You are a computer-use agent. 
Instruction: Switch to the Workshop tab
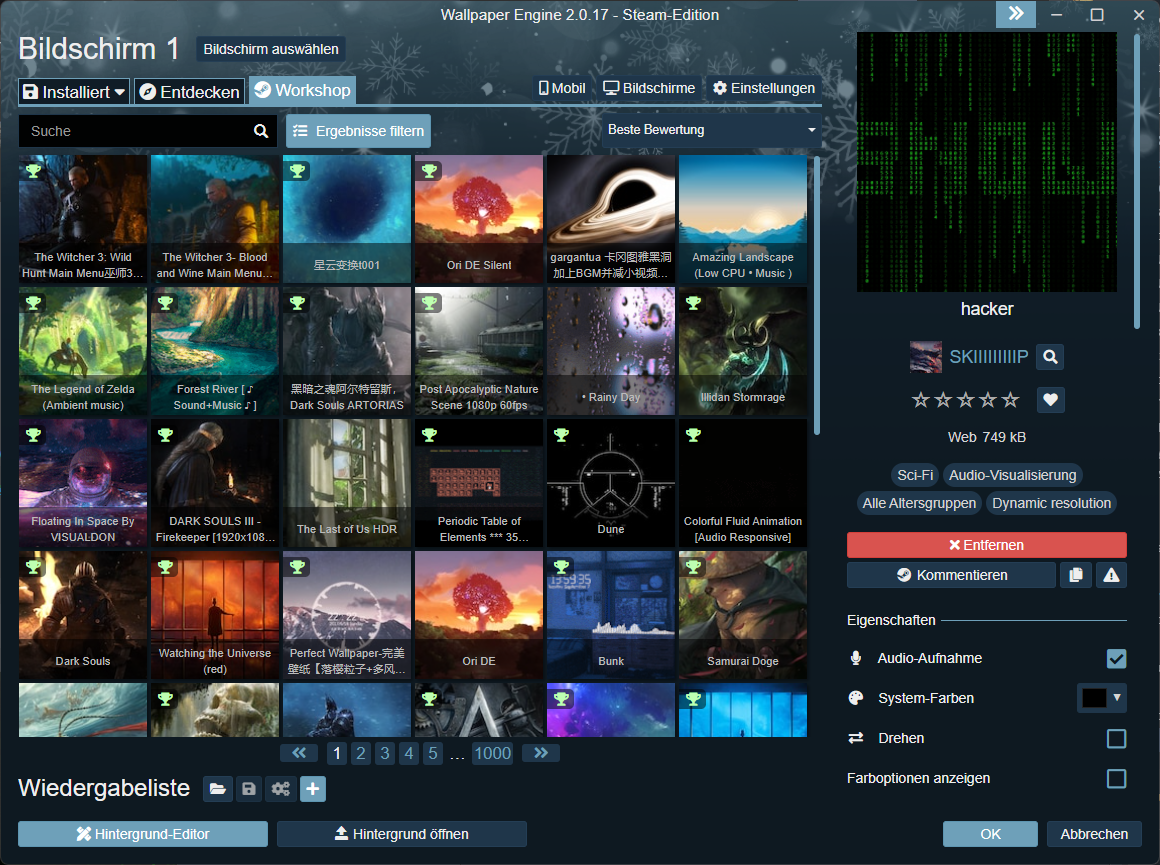(x=303, y=90)
